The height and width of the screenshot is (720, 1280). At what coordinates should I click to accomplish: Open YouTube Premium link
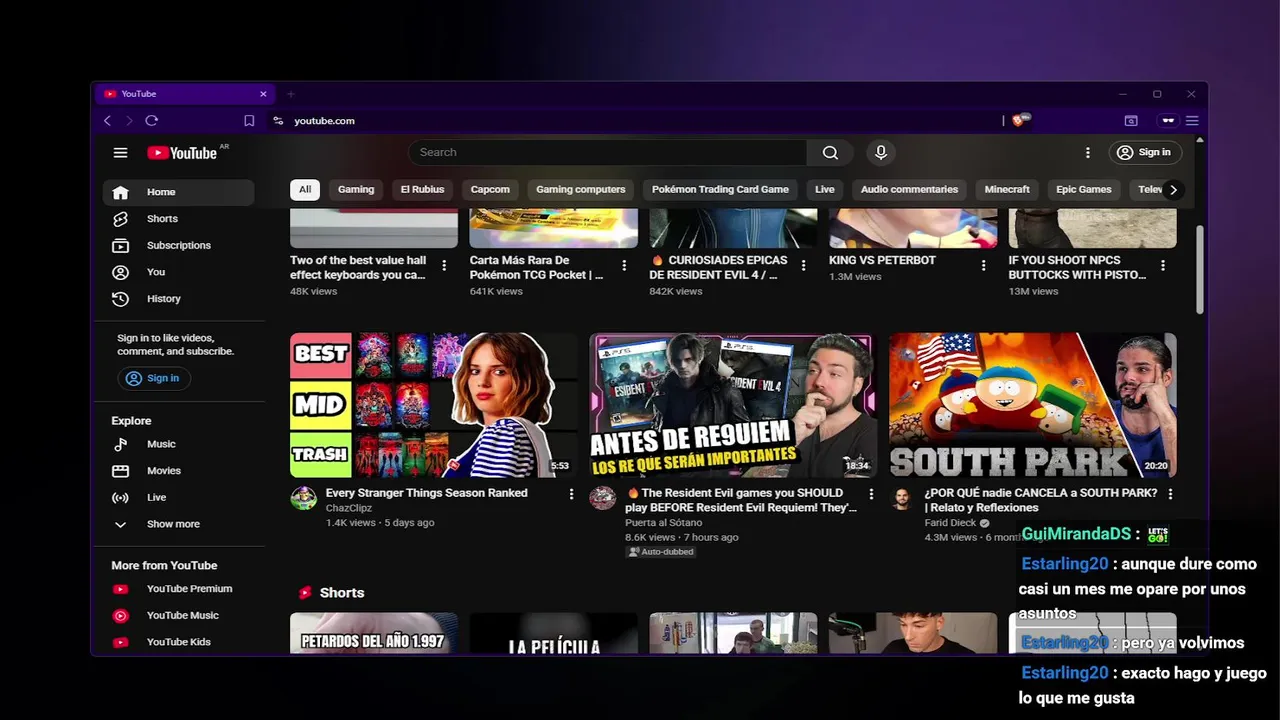(x=178, y=589)
